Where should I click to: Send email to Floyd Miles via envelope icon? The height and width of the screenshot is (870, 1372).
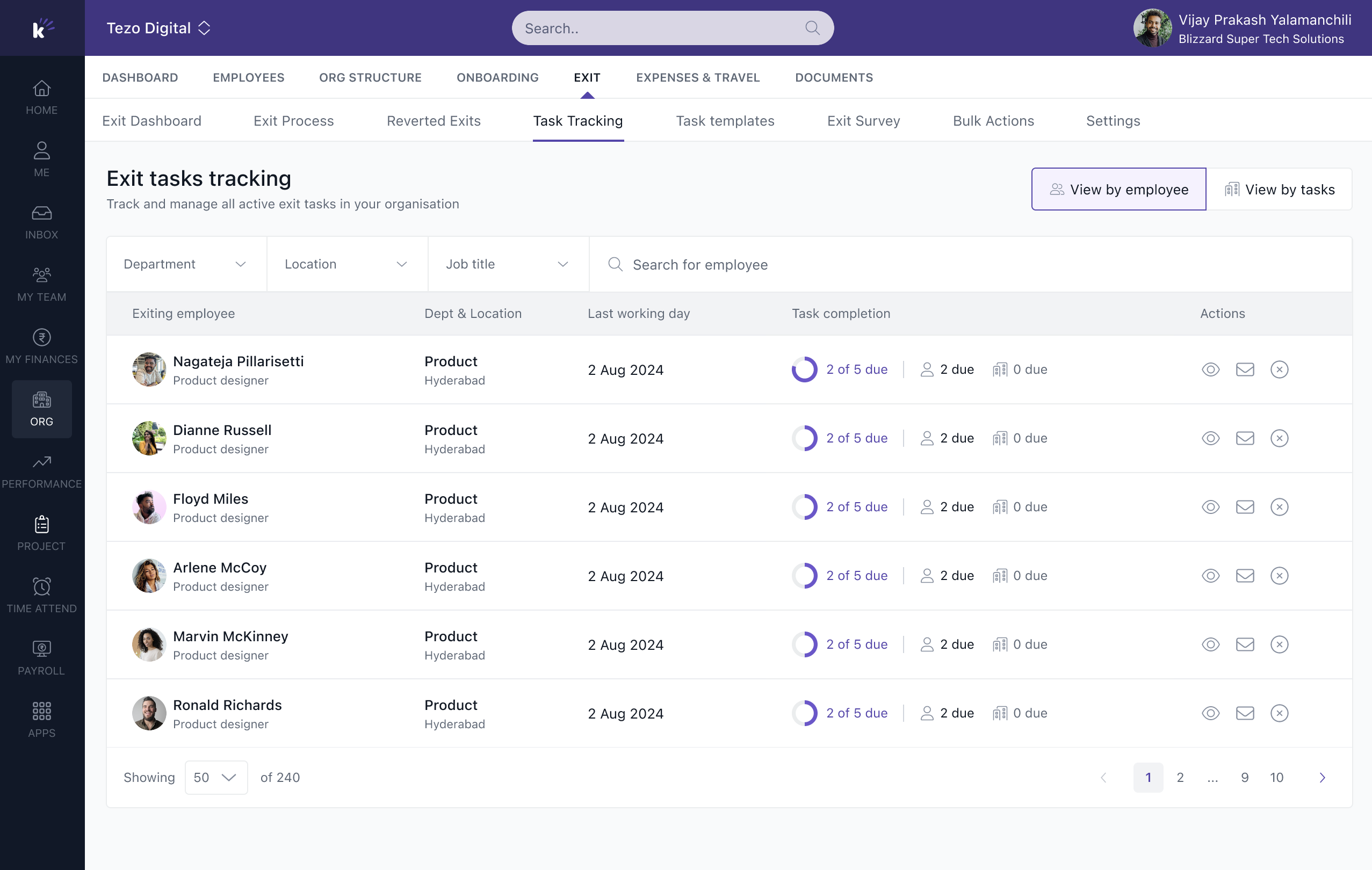click(x=1246, y=506)
